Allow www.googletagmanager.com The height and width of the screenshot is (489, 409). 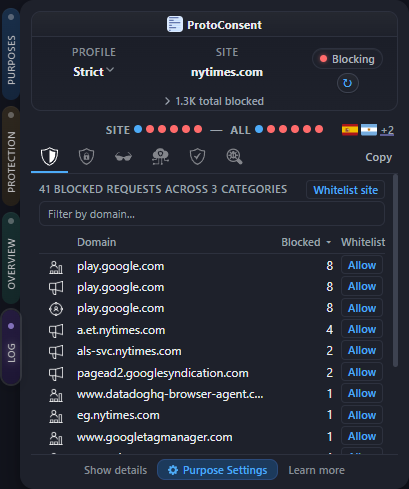pos(362,436)
